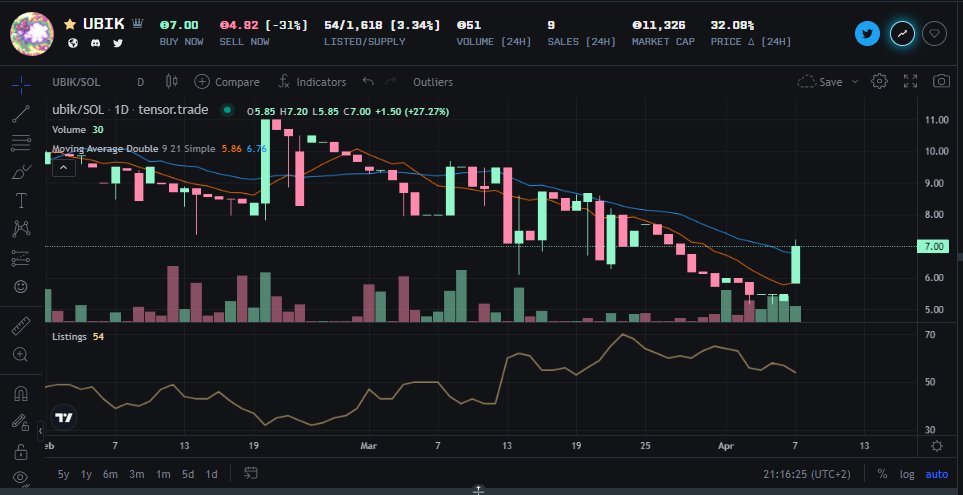The width and height of the screenshot is (963, 495).
Task: Set time range to 1d
Action: [x=211, y=474]
